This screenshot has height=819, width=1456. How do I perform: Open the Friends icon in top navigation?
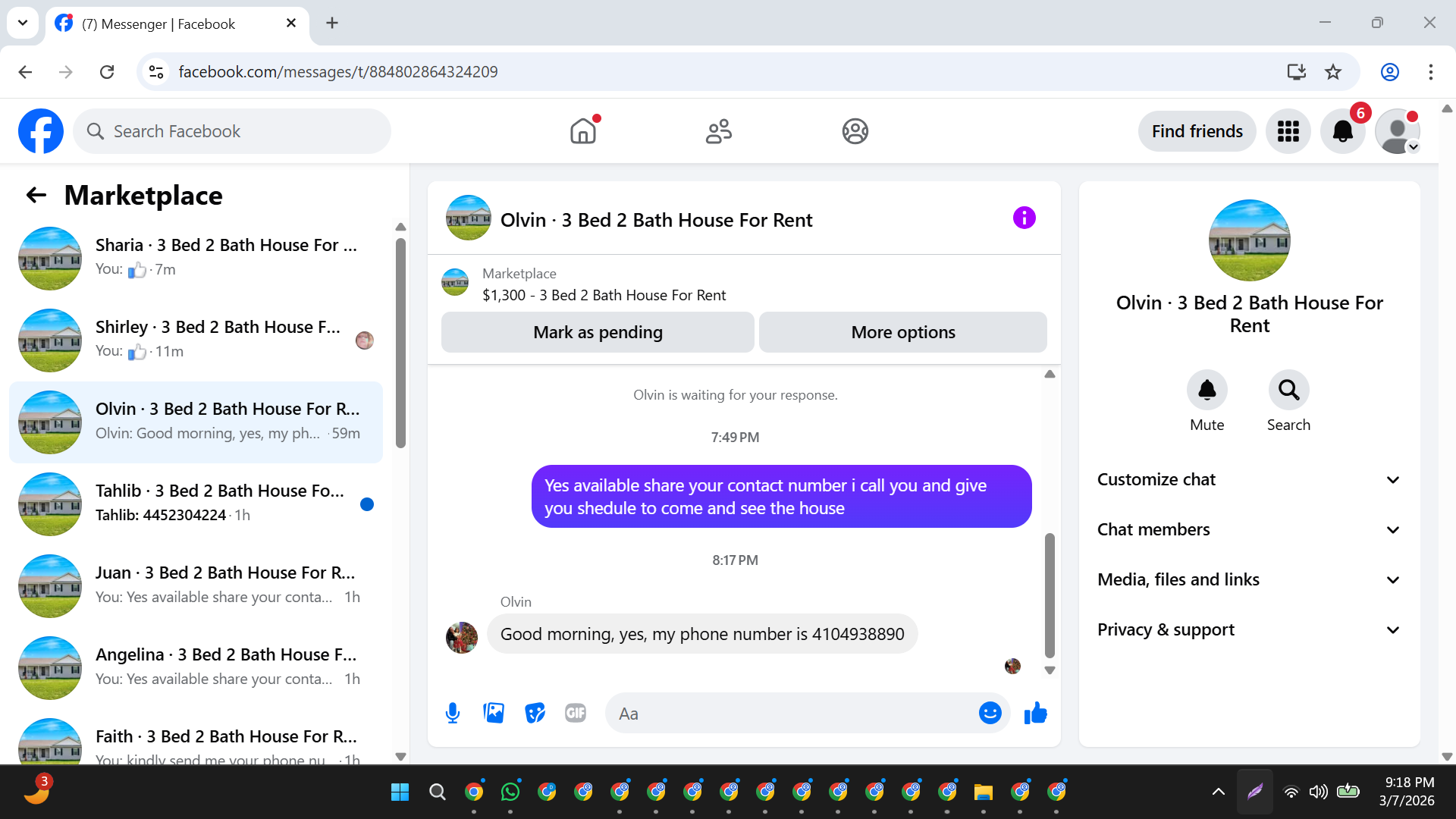[719, 131]
